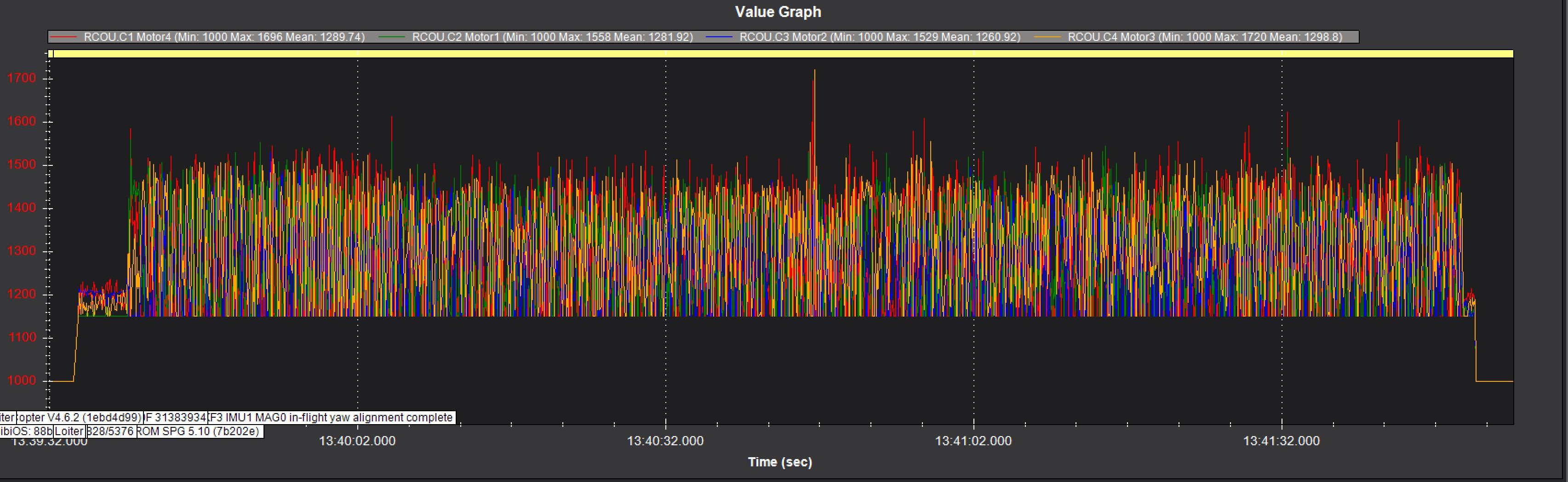Click the V4.6.2 (1ebd4d99) version label

[x=80, y=418]
